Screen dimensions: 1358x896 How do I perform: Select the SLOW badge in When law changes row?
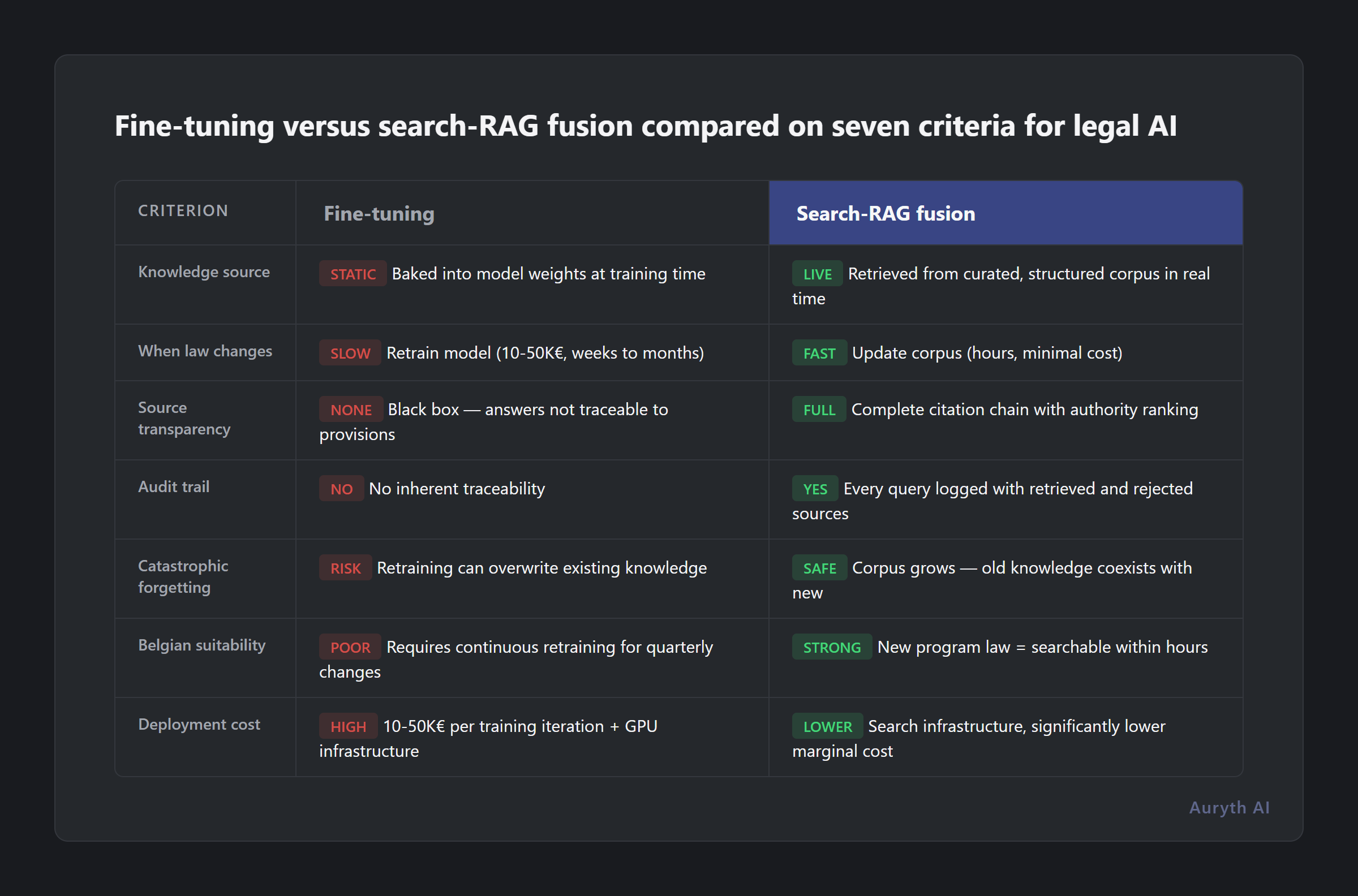[349, 352]
